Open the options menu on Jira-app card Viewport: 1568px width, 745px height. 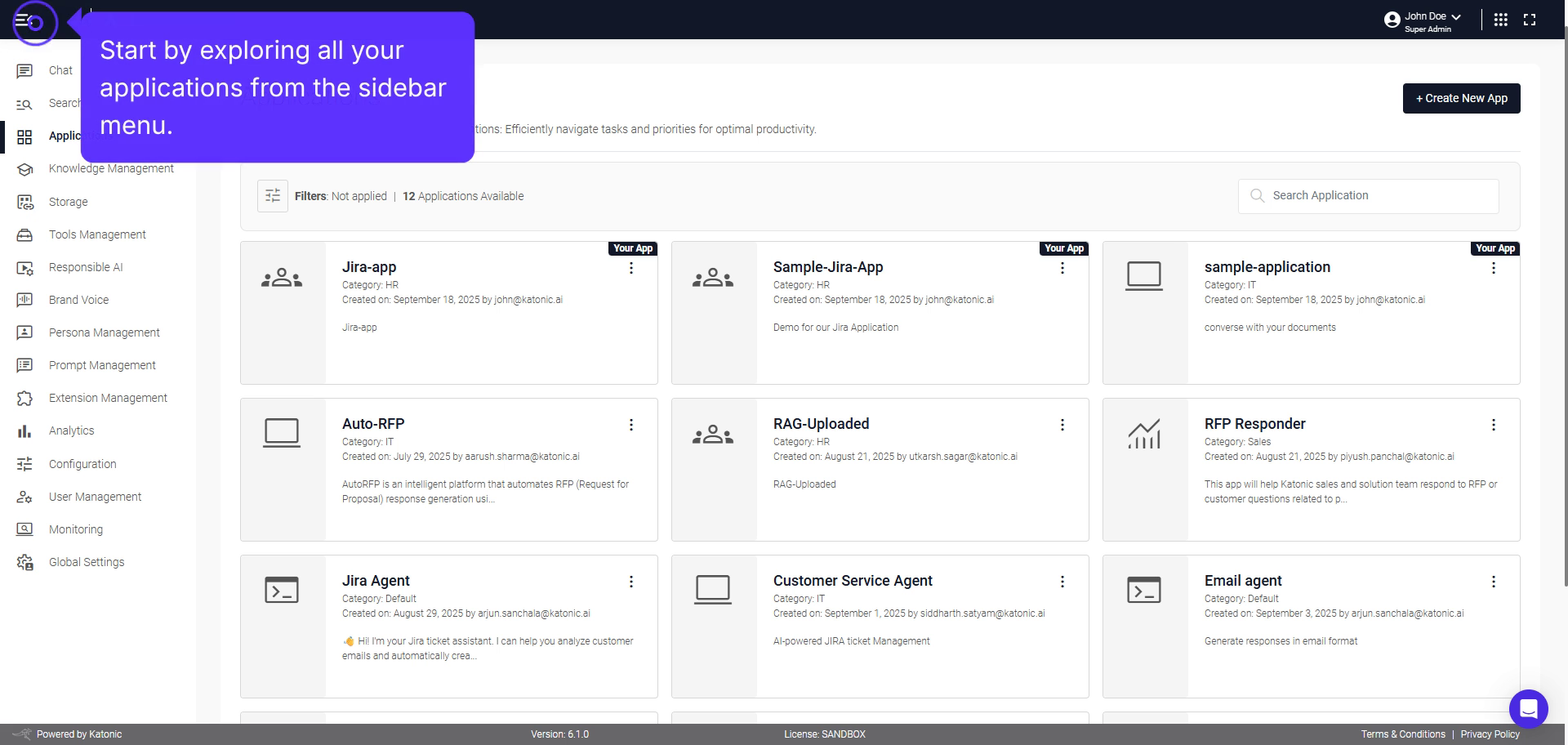click(x=630, y=268)
